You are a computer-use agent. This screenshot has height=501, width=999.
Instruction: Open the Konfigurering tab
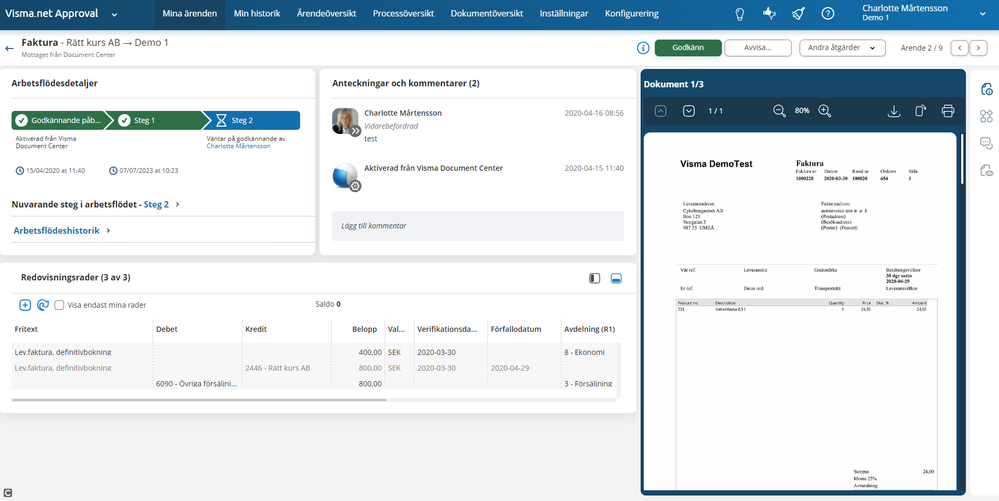pos(631,13)
